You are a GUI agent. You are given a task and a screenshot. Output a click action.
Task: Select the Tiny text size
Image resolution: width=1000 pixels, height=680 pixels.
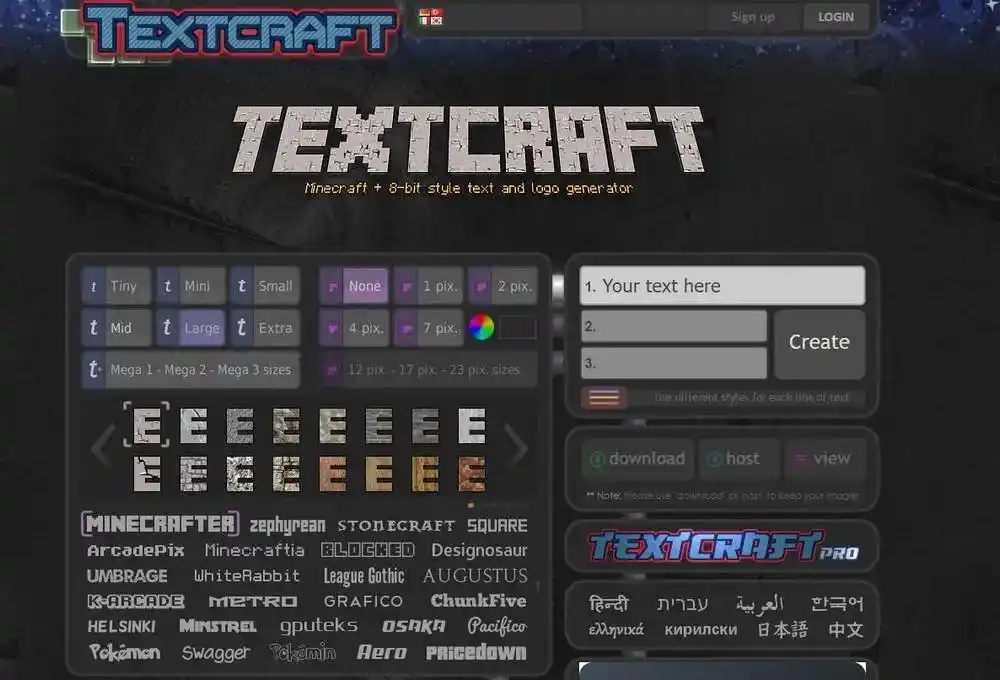coord(116,286)
